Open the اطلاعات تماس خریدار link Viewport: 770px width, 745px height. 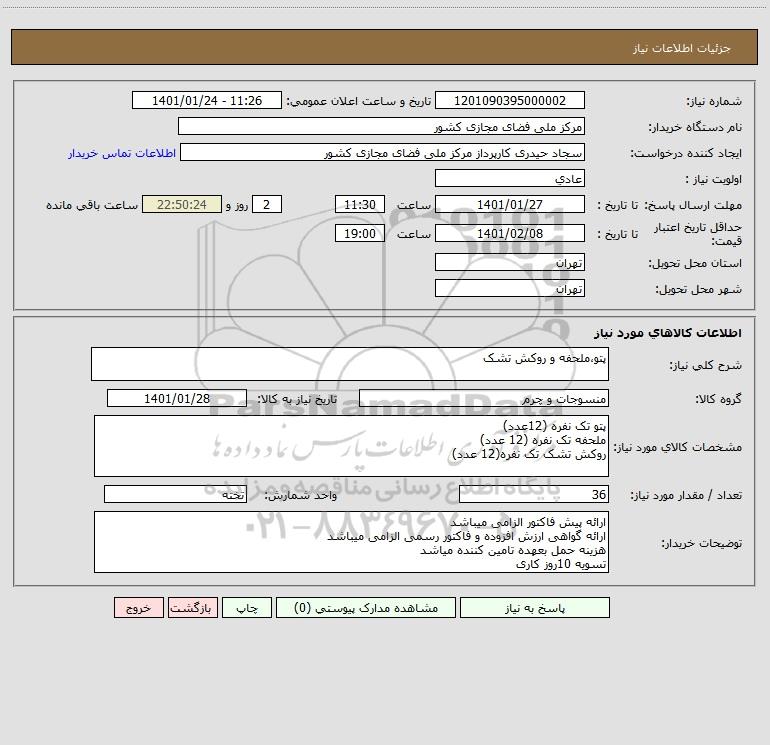coord(122,153)
